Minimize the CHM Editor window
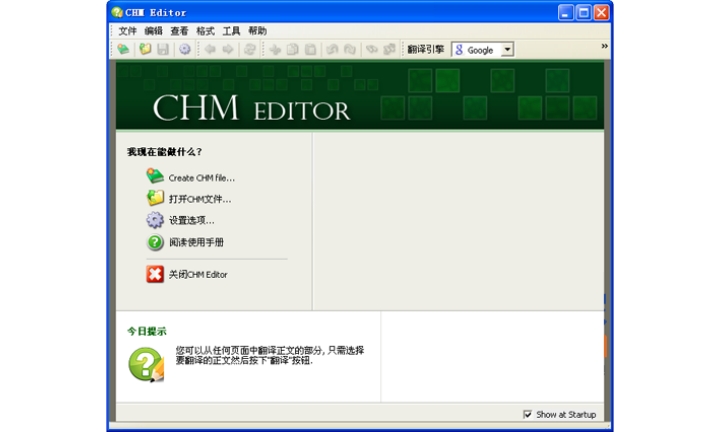Image resolution: width=720 pixels, height=432 pixels. click(x=566, y=12)
